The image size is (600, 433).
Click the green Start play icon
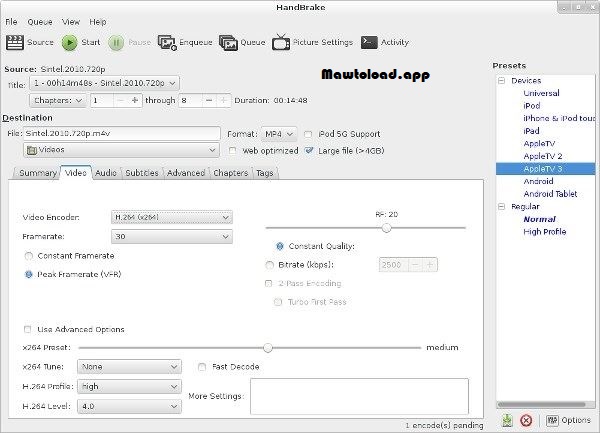[69, 42]
